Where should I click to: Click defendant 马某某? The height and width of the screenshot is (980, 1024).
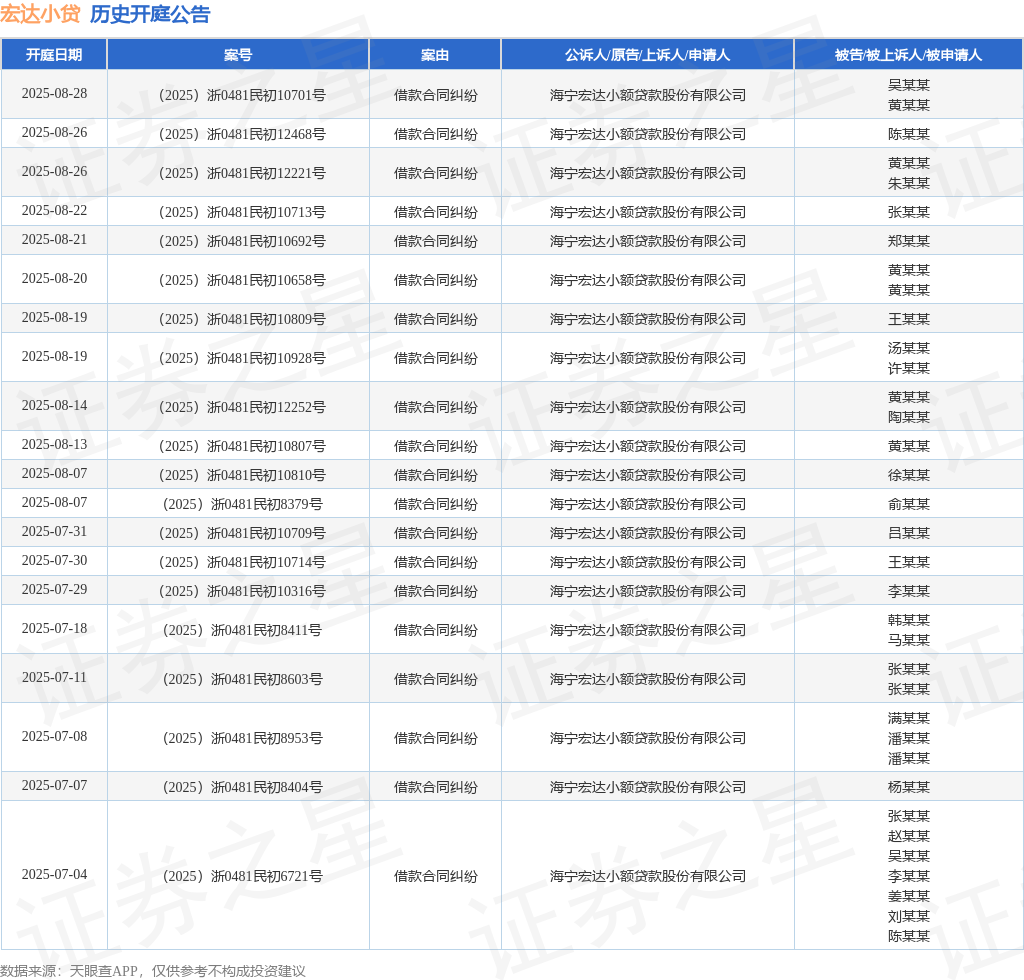point(908,640)
